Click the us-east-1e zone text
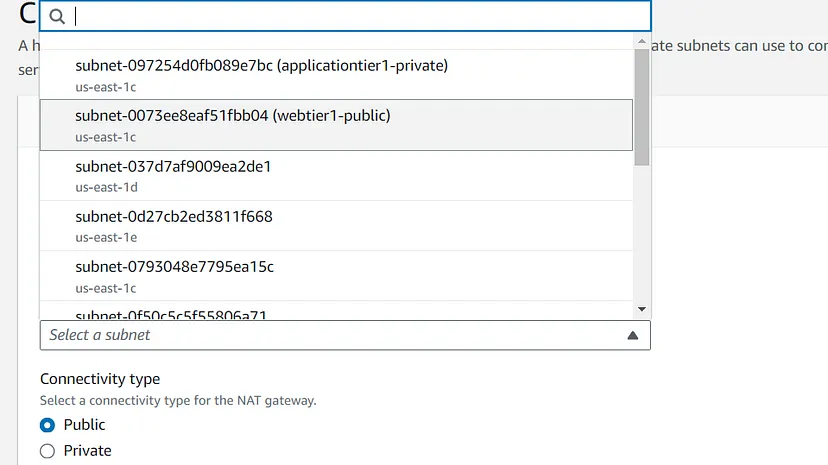Viewport: 828px width, 465px height. [105, 237]
